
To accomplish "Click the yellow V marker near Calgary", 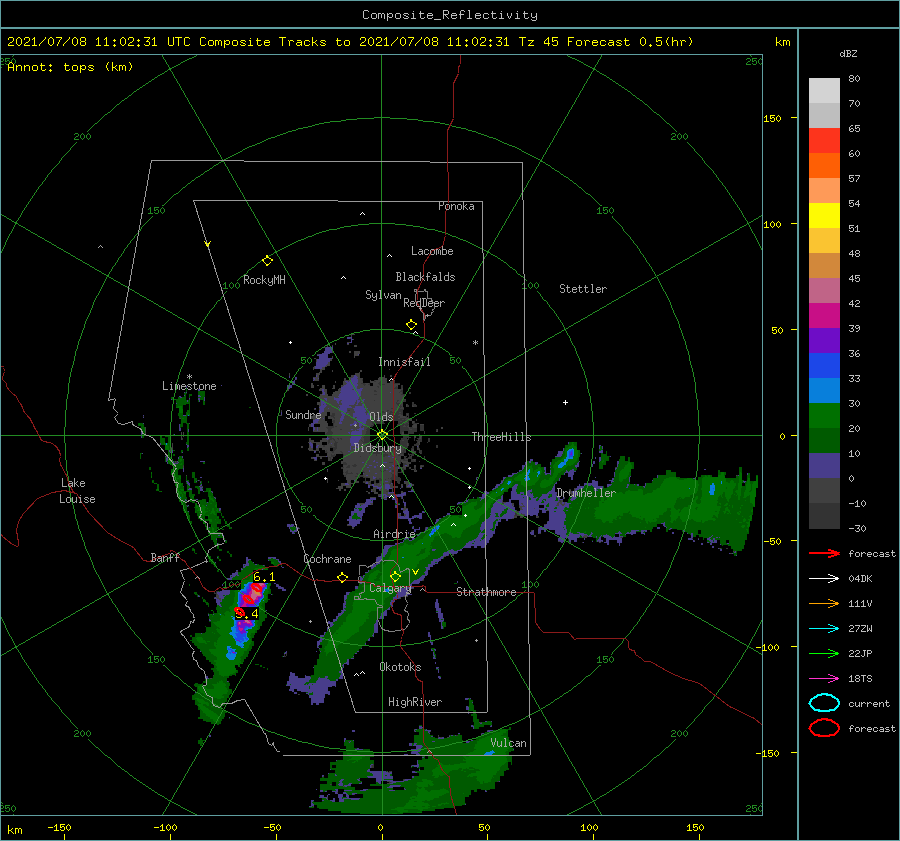I will coord(415,572).
